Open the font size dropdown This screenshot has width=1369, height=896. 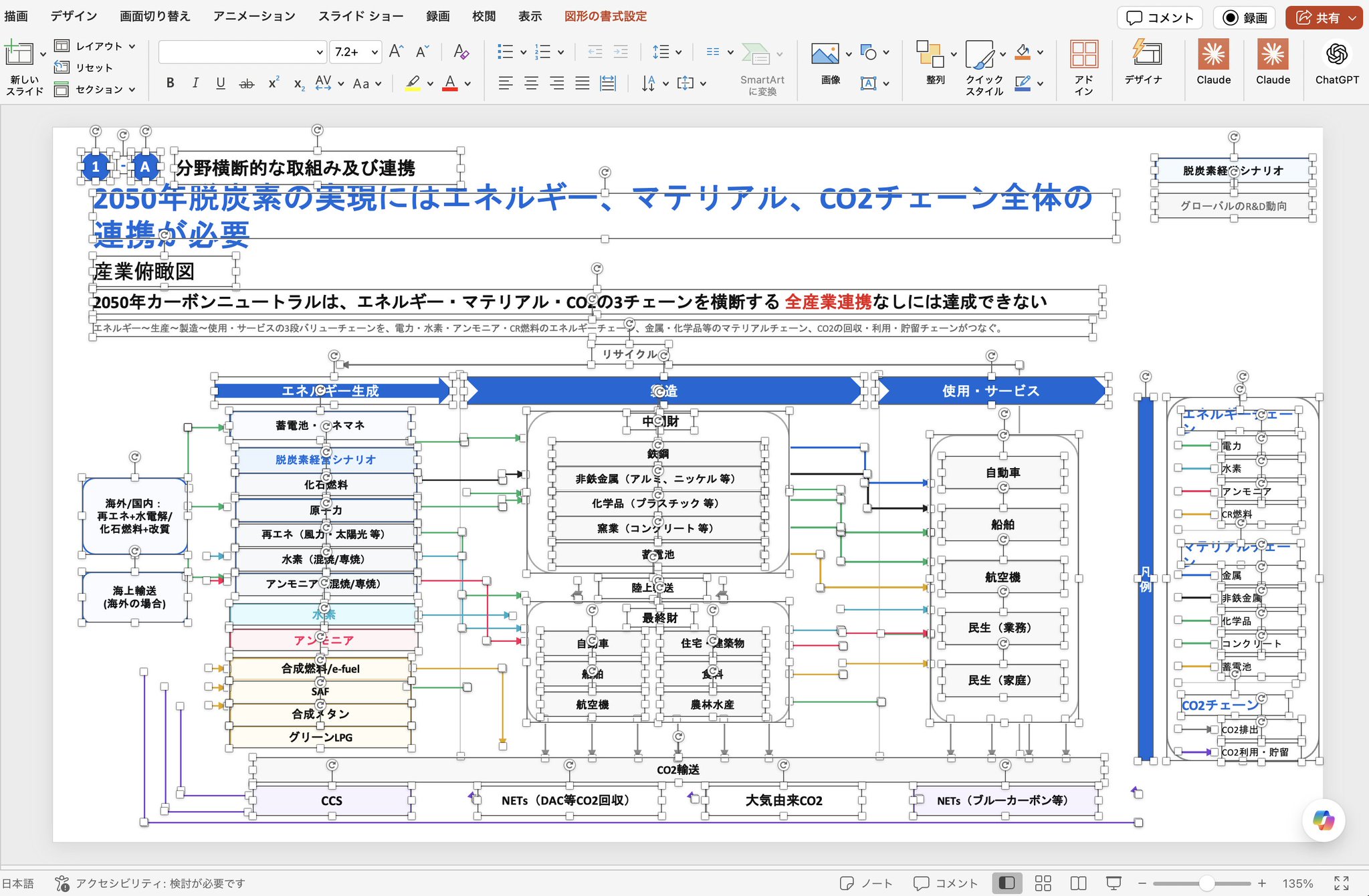(x=375, y=52)
